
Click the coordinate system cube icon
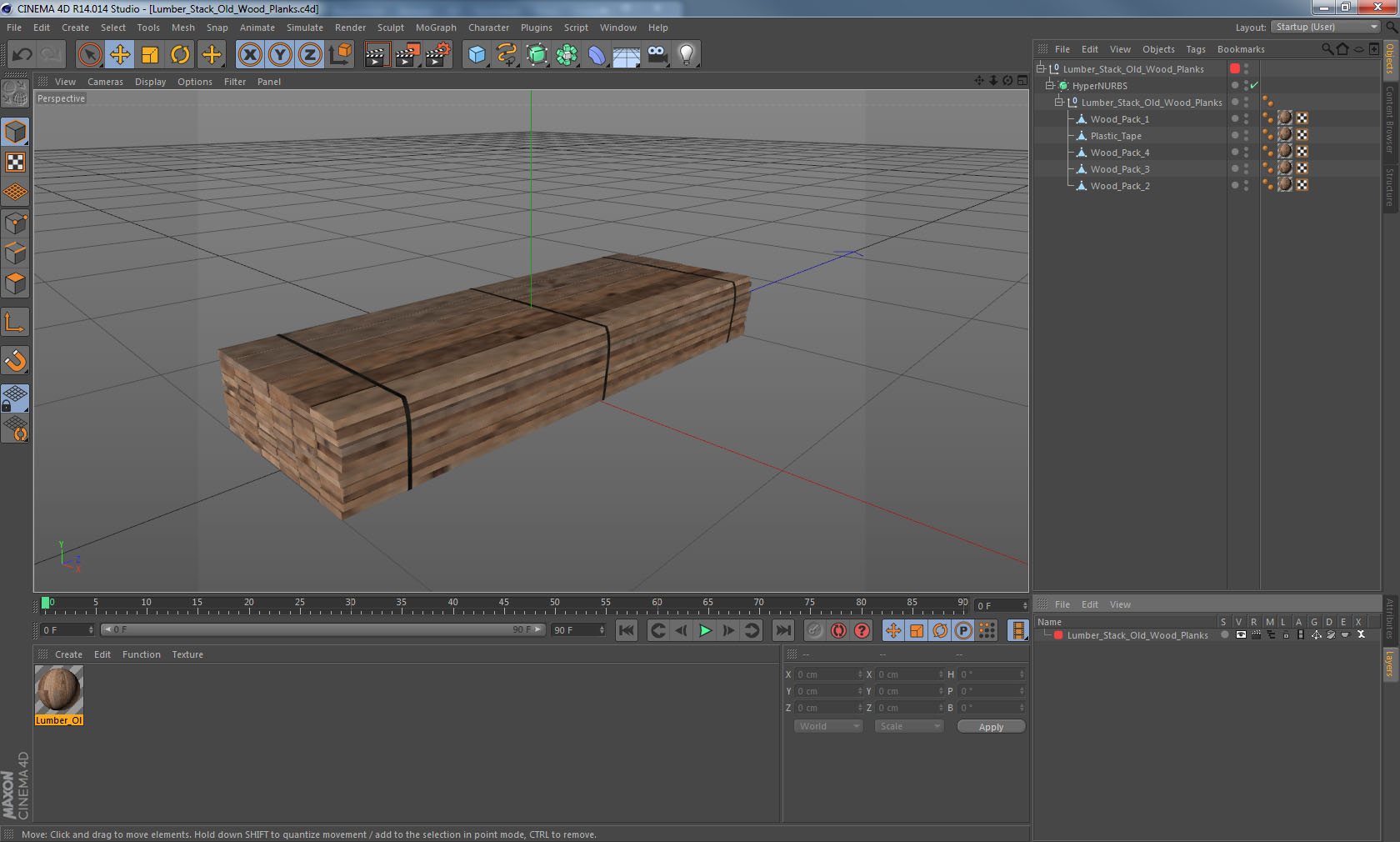[340, 55]
